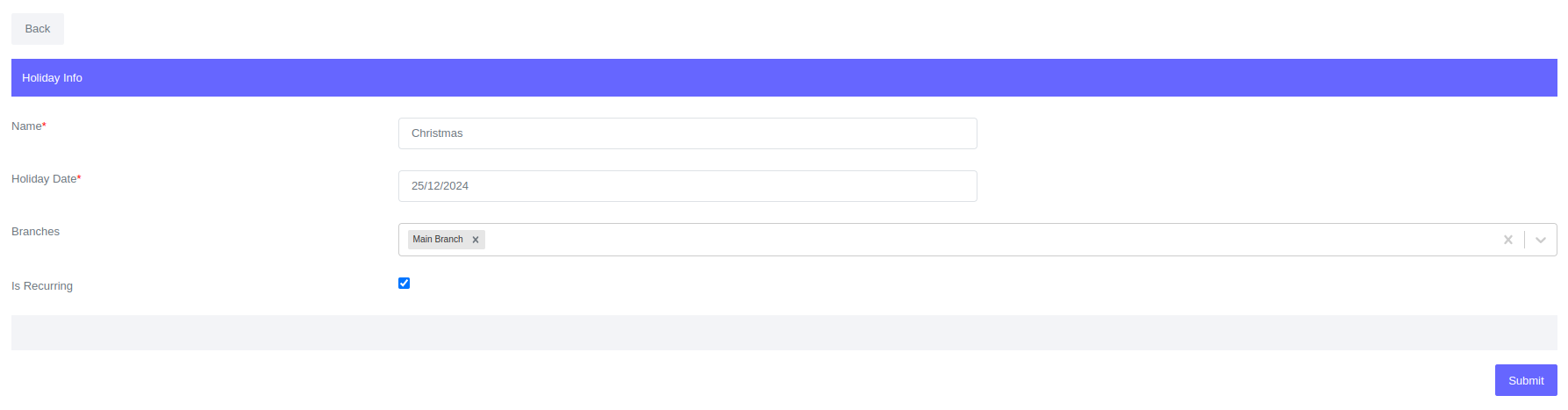Click the 25/12/2024 date value

pyautogui.click(x=440, y=186)
